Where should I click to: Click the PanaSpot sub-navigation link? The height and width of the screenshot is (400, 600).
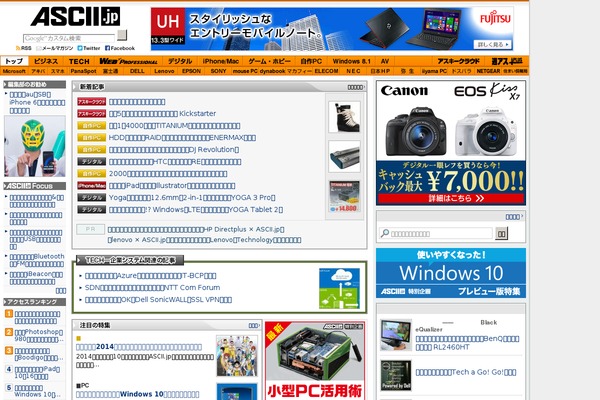coord(83,71)
